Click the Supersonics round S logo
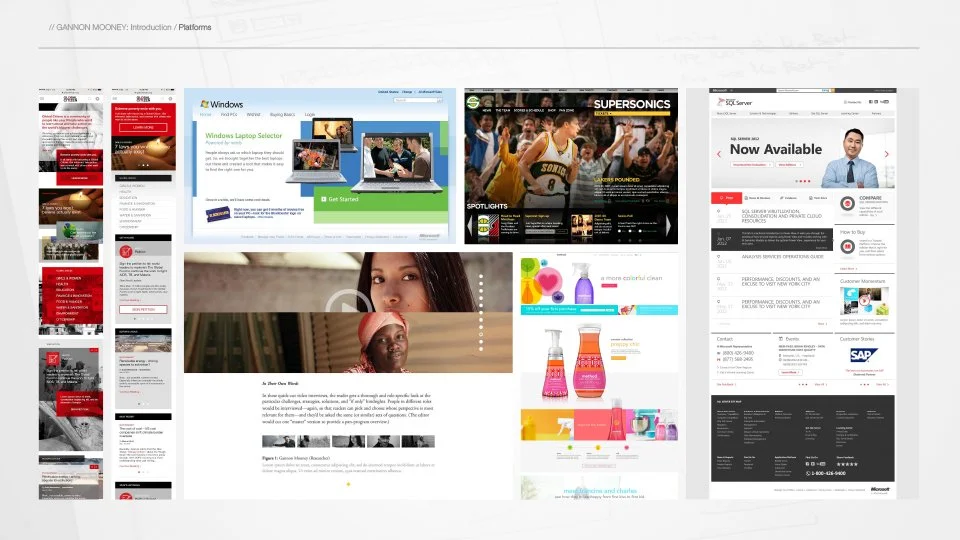The width and height of the screenshot is (960, 540). [x=473, y=102]
